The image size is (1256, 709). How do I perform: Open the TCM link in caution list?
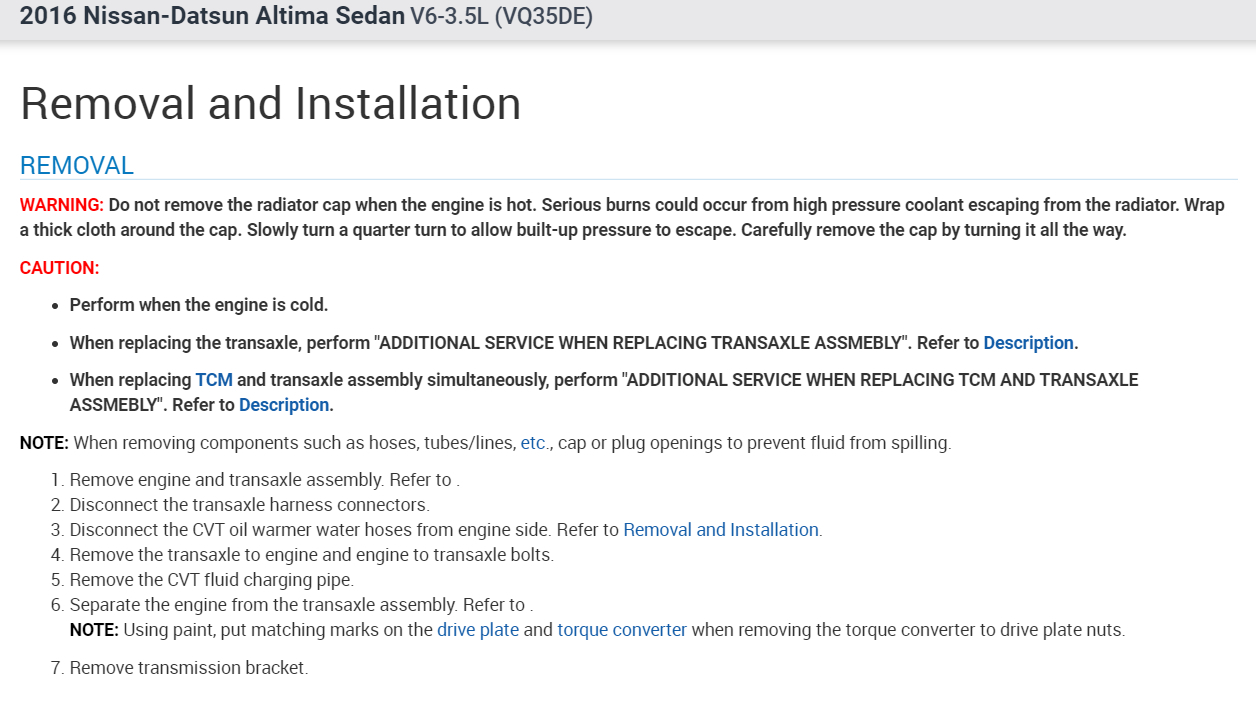213,380
